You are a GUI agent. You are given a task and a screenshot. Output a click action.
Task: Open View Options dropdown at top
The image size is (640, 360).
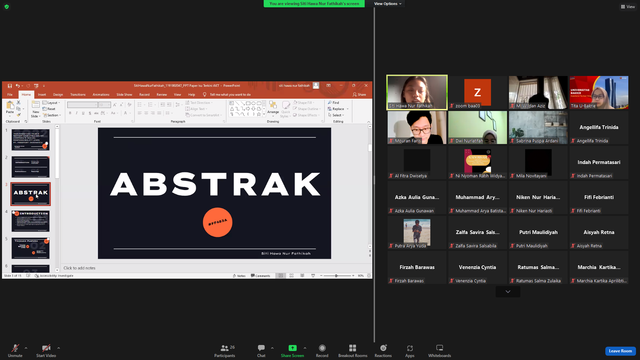[x=387, y=4]
